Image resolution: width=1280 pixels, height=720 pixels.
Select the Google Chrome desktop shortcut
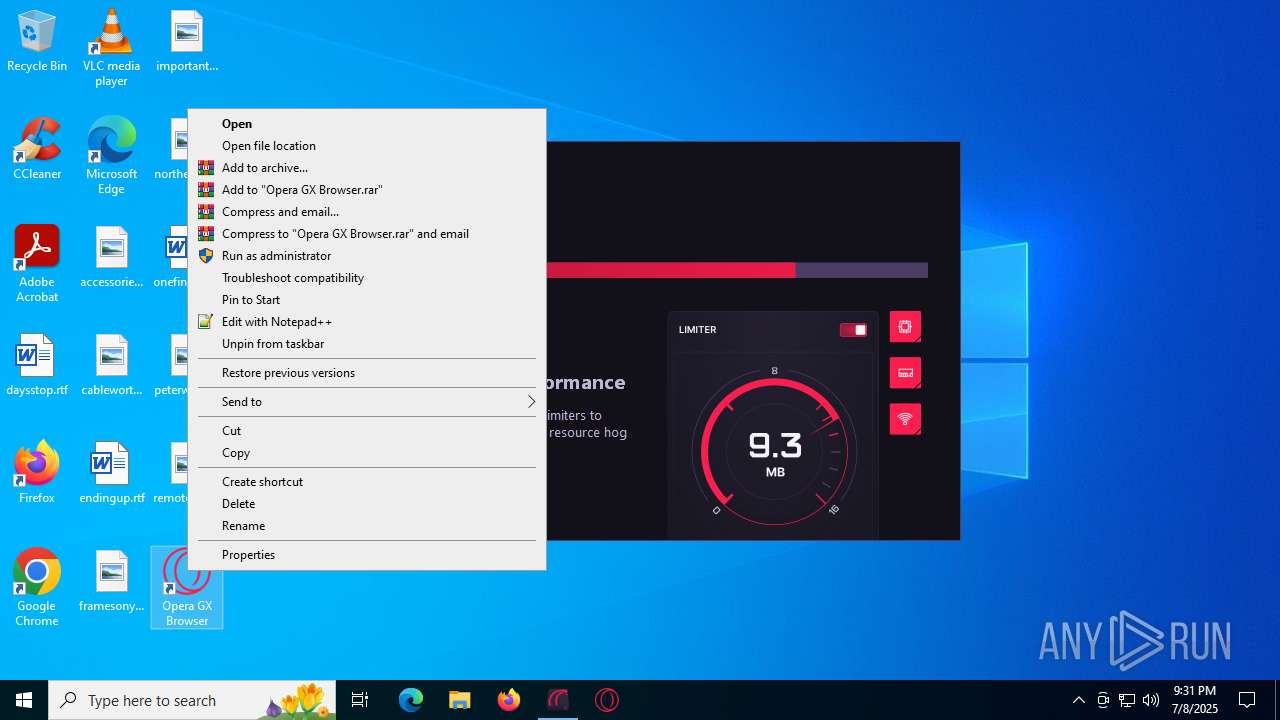click(x=37, y=588)
